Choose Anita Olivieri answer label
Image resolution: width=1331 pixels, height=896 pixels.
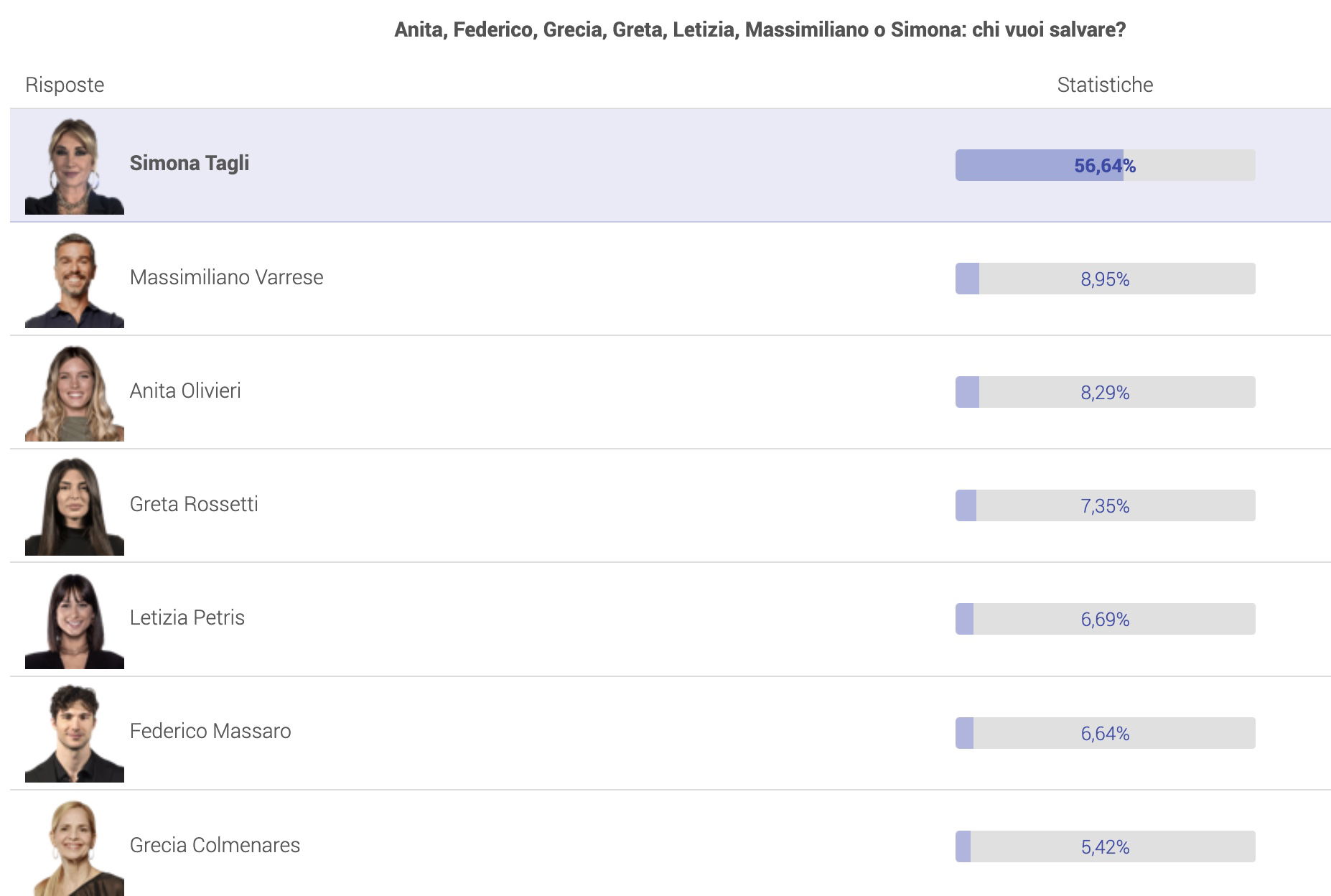[185, 391]
